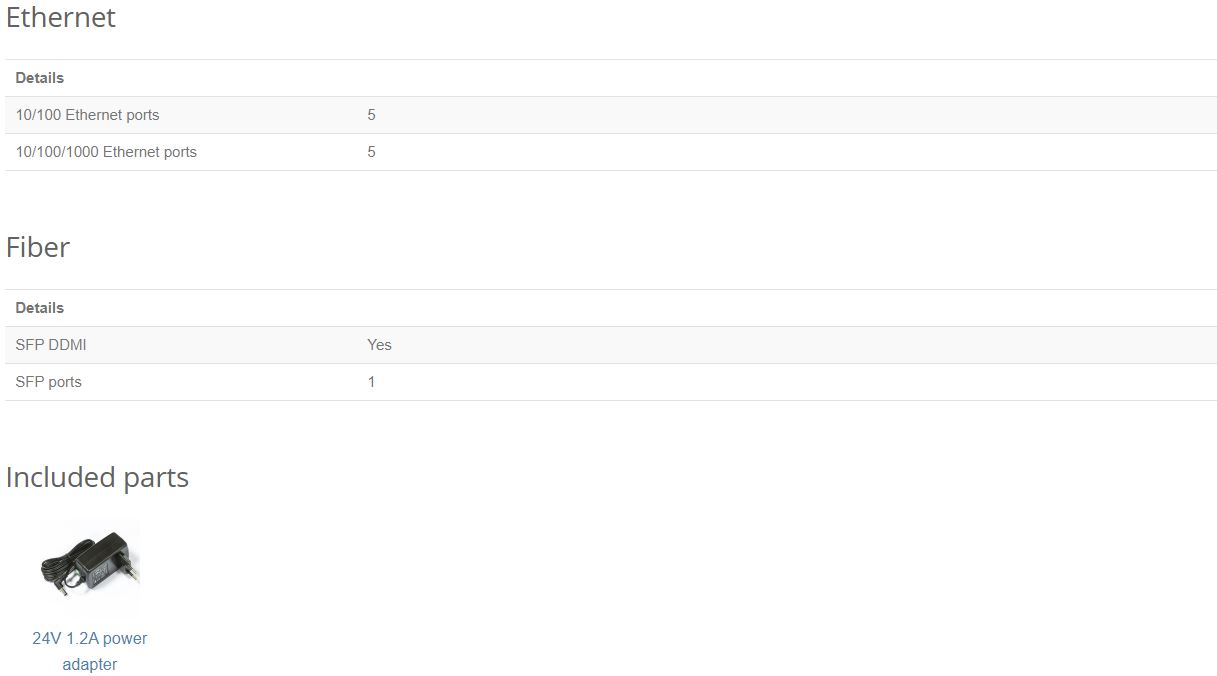Click the word adapter in the link

click(90, 664)
